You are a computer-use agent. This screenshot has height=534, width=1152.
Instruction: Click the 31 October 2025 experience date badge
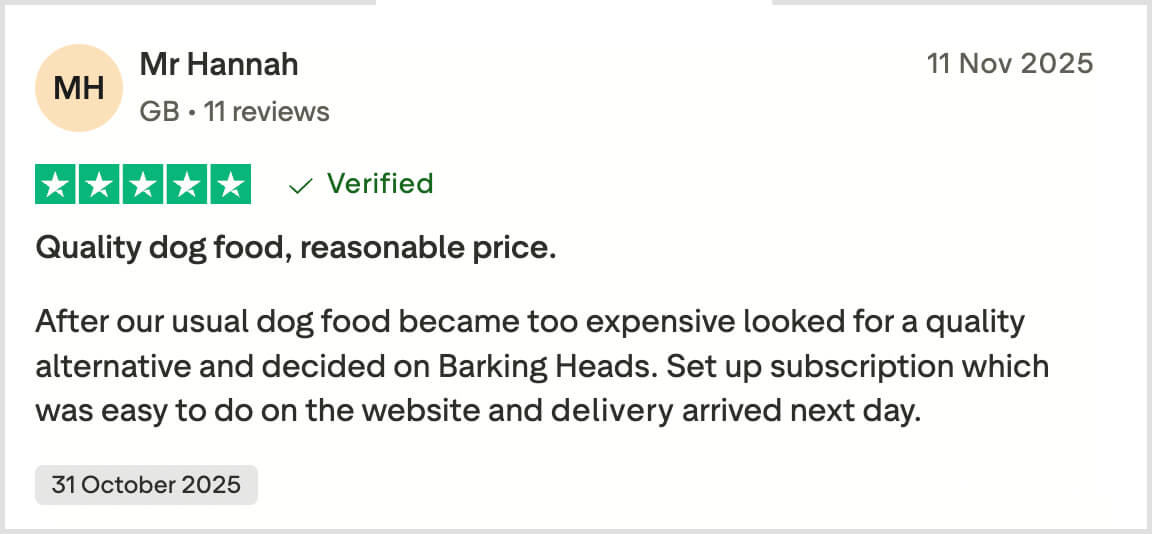tap(146, 485)
